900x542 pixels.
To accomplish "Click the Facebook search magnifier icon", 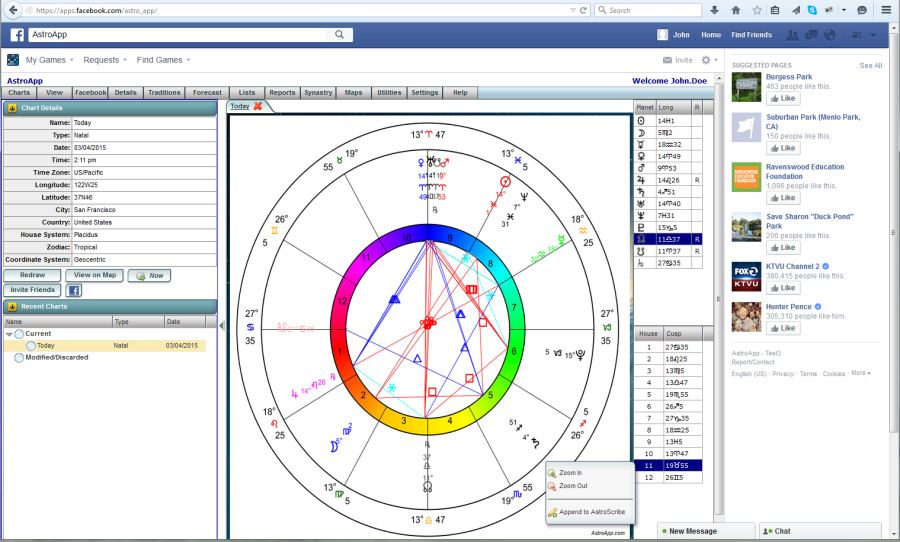I will coord(341,34).
